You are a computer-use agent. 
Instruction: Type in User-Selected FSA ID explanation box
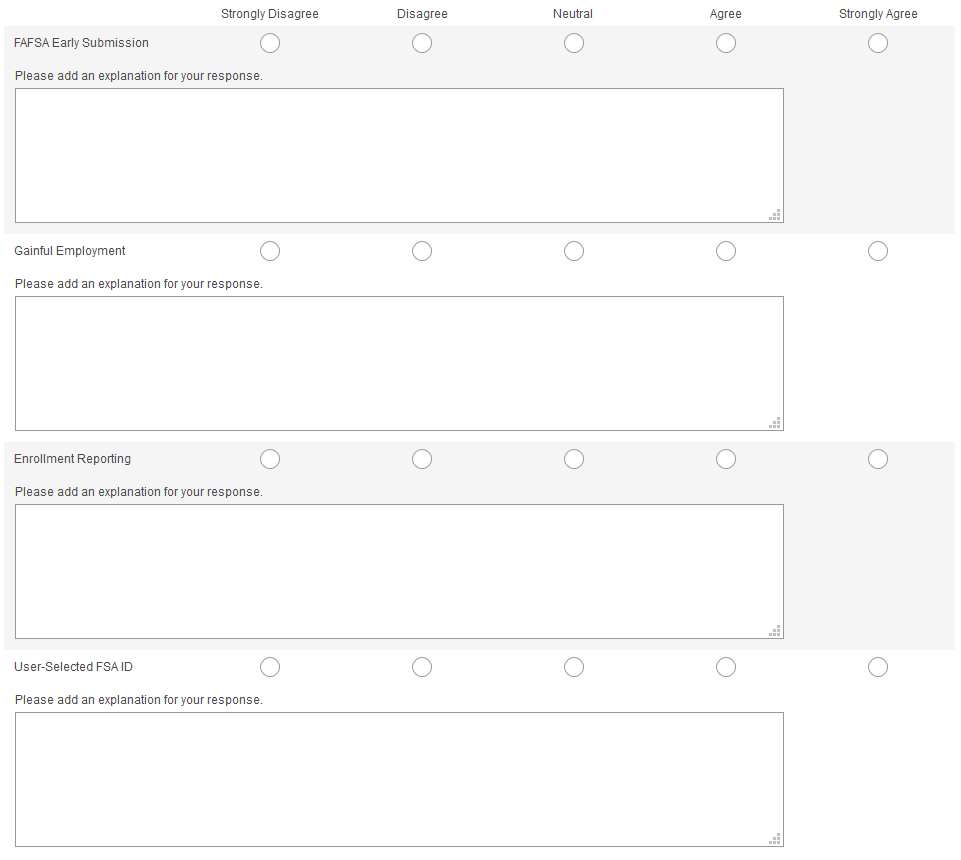click(399, 779)
